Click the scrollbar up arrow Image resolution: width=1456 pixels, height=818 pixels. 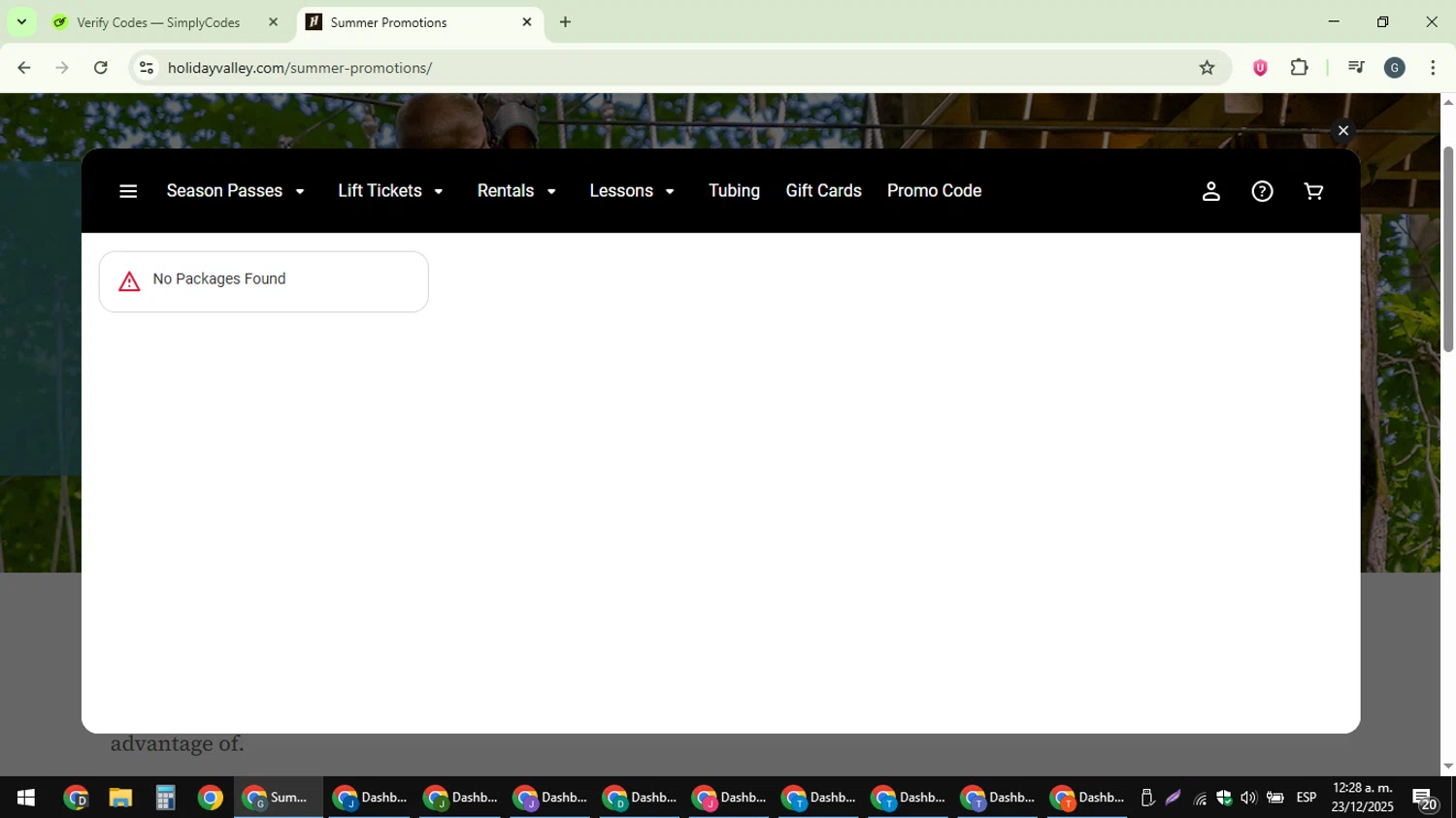pos(1448,101)
